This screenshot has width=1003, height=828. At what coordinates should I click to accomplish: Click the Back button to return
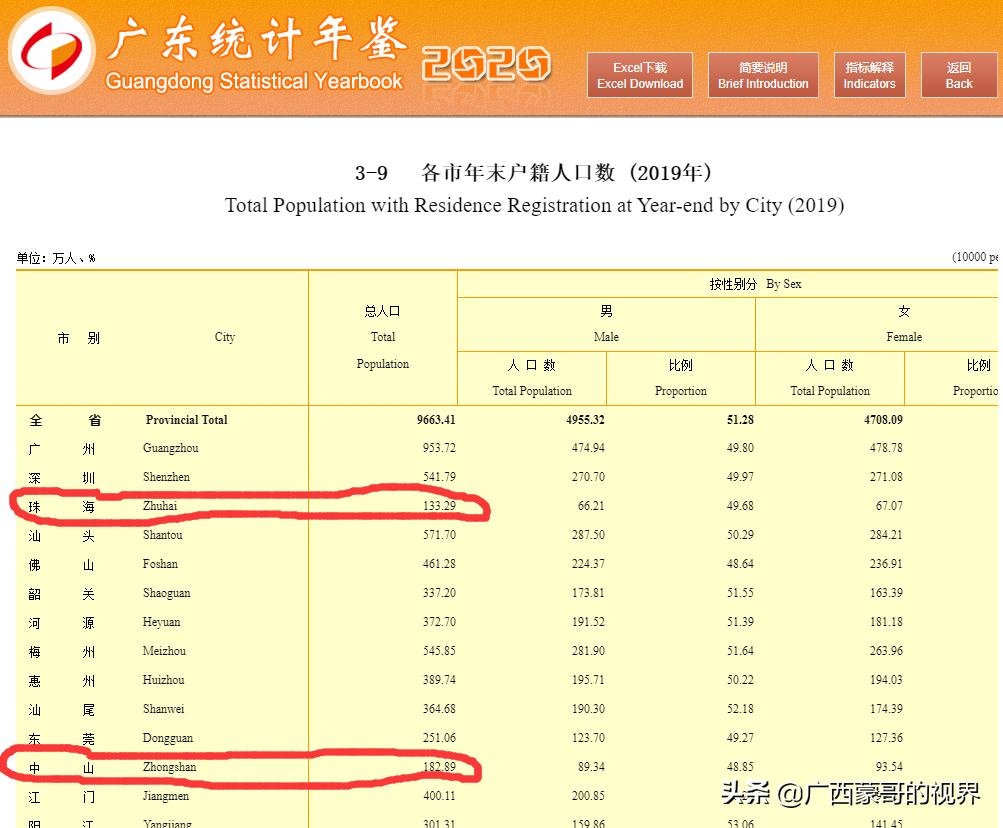[x=957, y=74]
